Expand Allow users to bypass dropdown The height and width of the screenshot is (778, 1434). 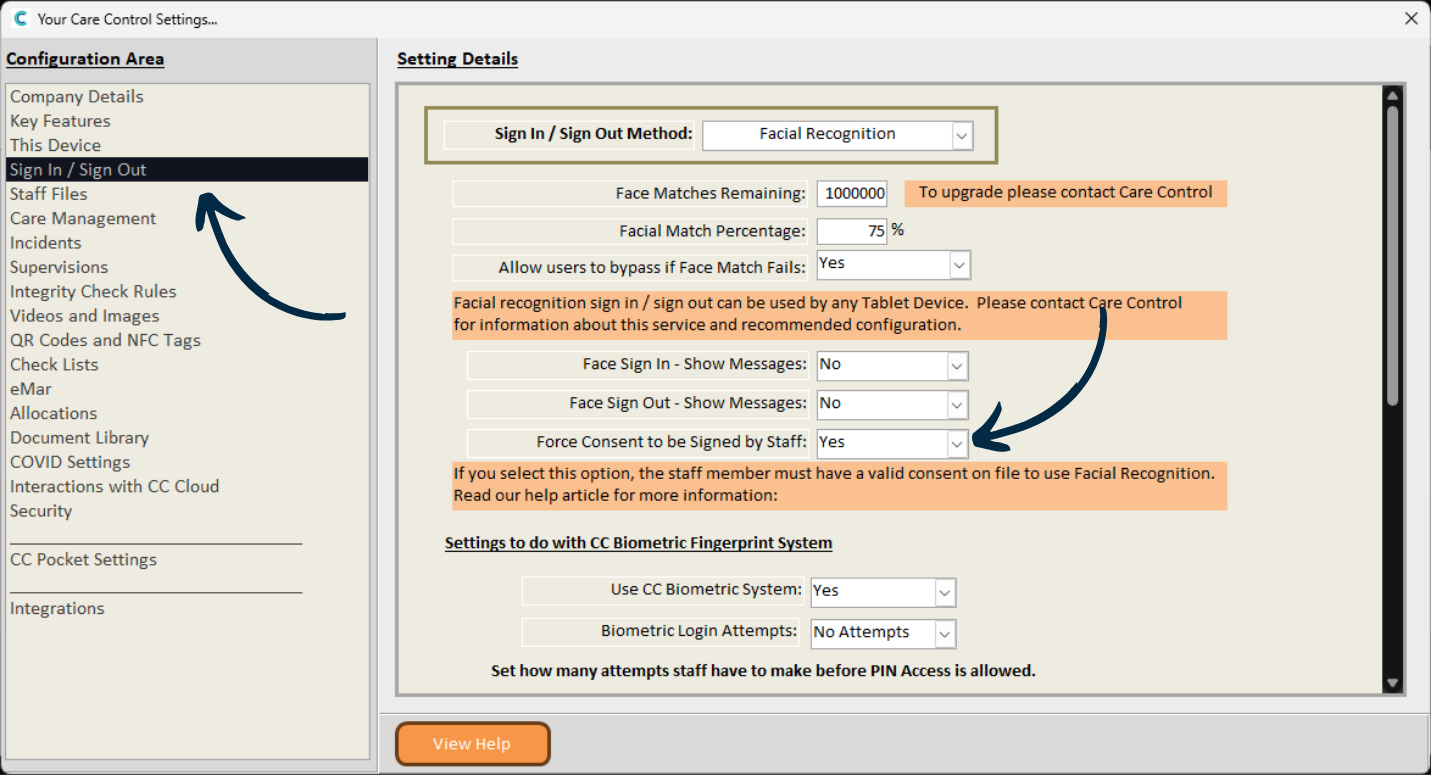tap(960, 265)
